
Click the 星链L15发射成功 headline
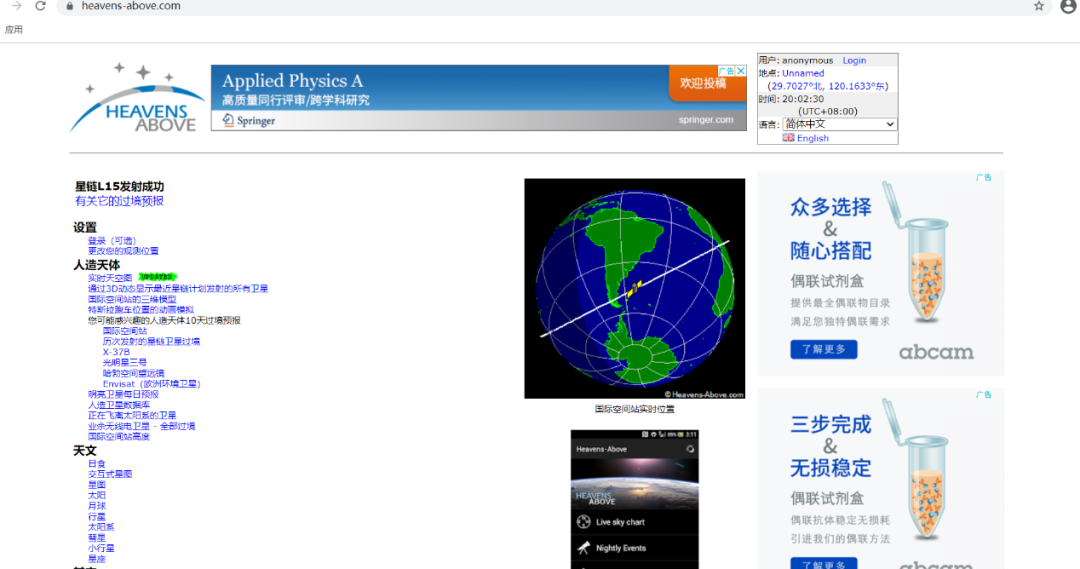[x=119, y=187]
